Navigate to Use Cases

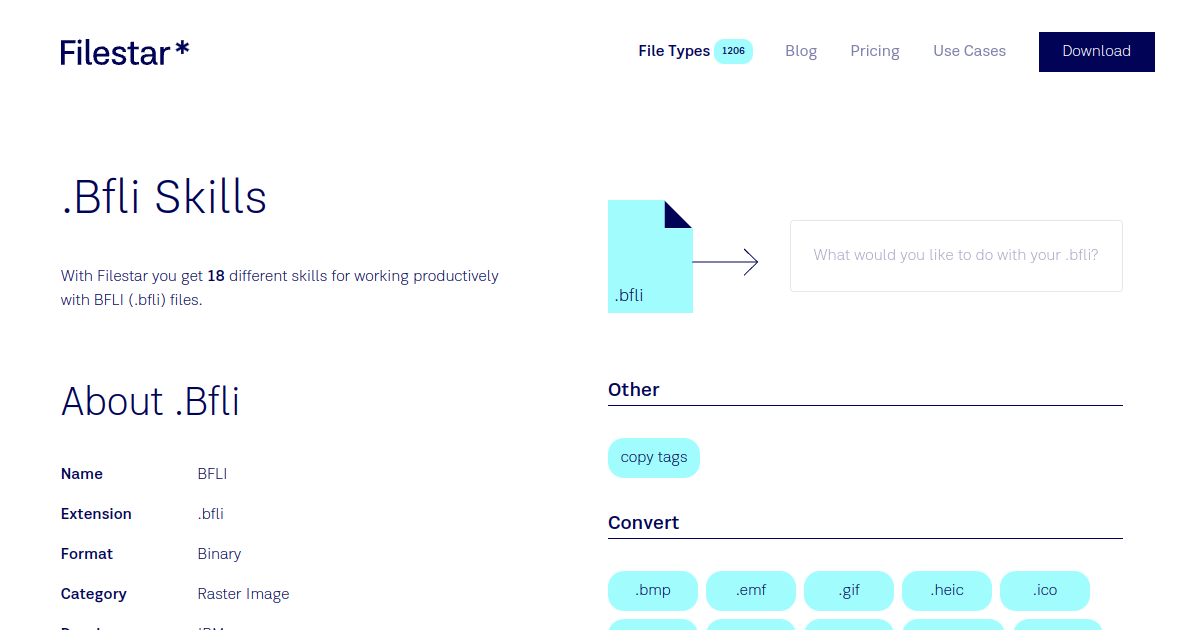(x=969, y=50)
